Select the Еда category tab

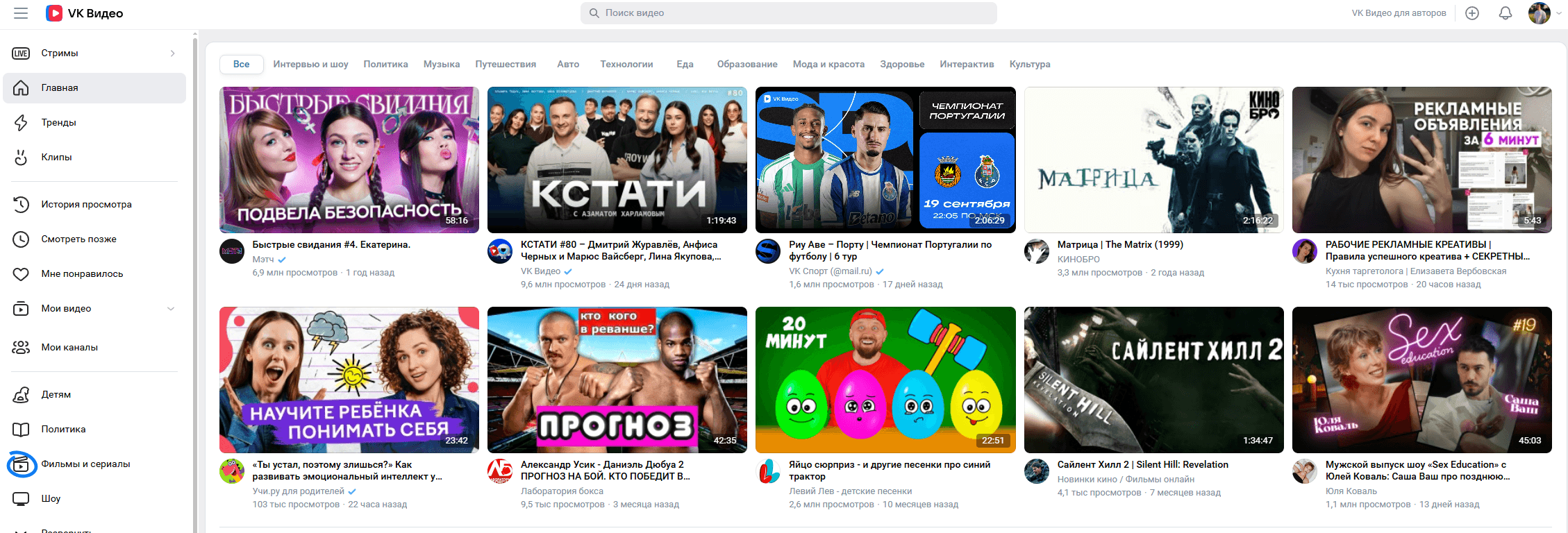click(x=685, y=65)
